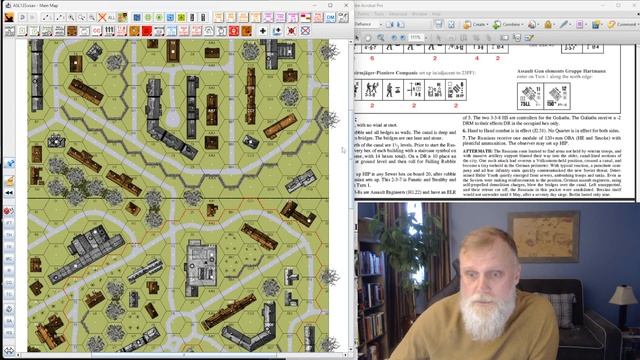Image resolution: width=640 pixels, height=360 pixels.
Task: Click the OM button in top toolbar
Action: 331,17
